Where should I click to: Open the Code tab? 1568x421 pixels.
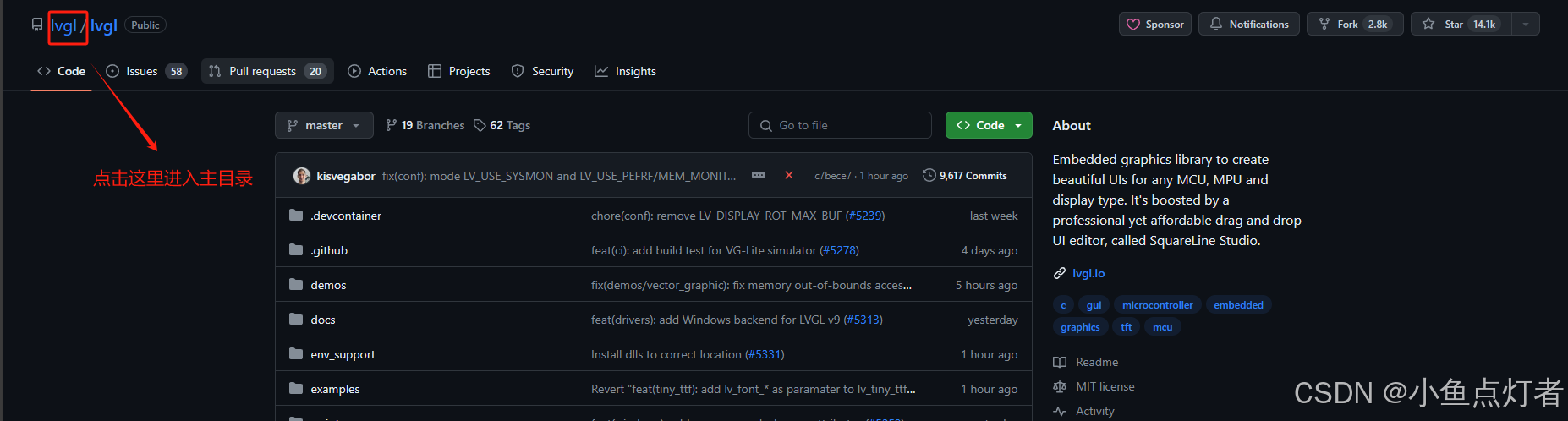tap(61, 71)
